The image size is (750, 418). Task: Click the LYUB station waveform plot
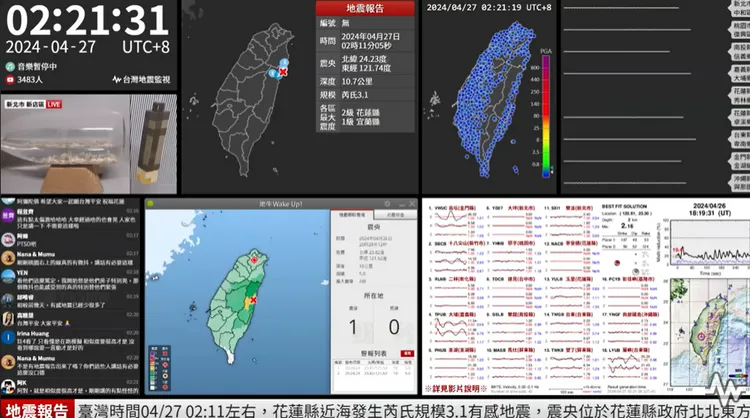624,366
